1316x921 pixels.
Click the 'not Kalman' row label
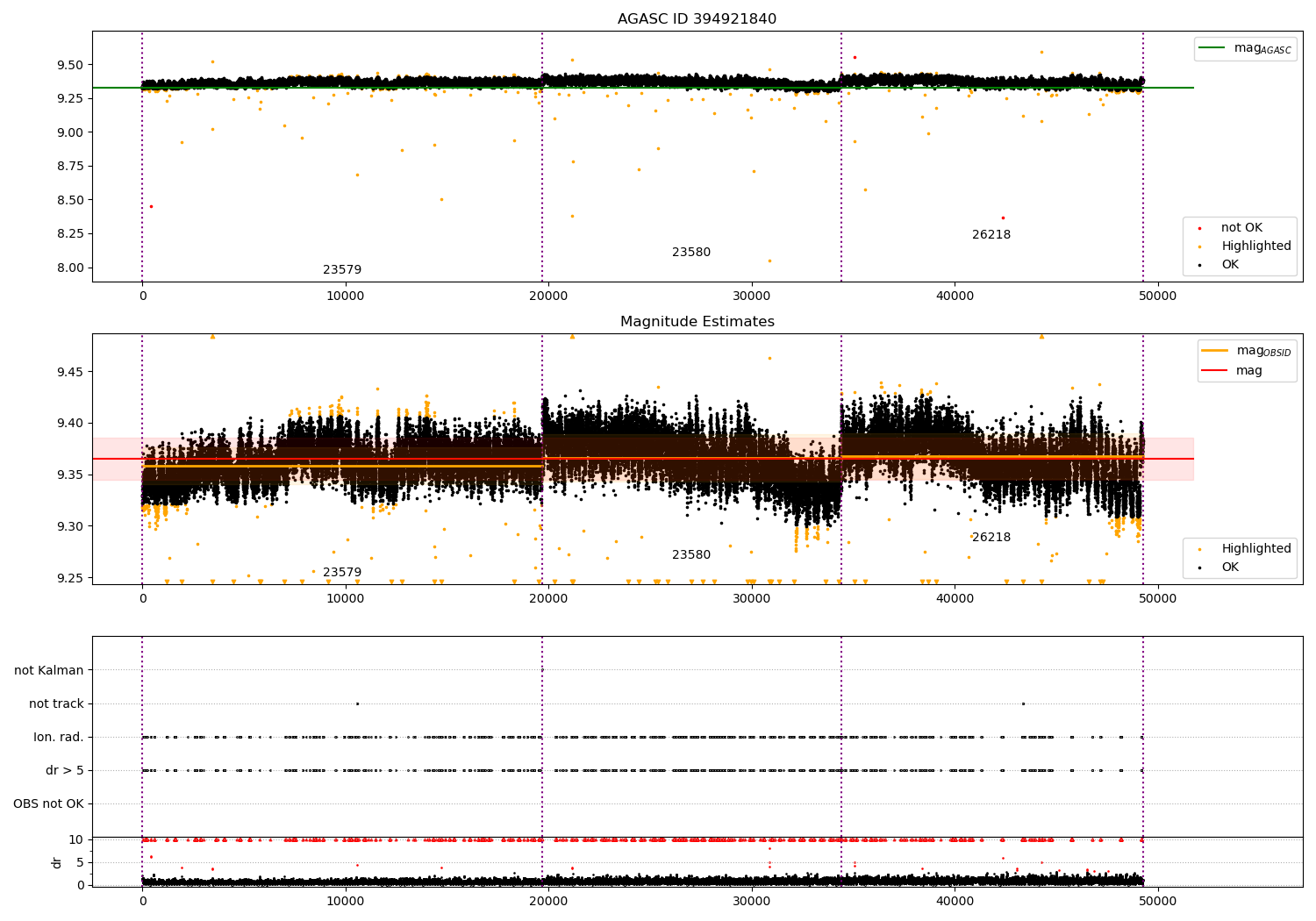(x=49, y=671)
